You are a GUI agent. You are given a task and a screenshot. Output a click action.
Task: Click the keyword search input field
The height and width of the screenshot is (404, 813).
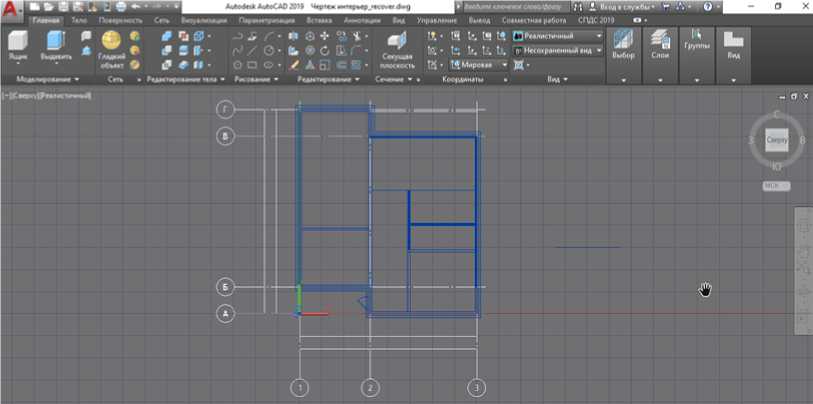(x=508, y=6)
